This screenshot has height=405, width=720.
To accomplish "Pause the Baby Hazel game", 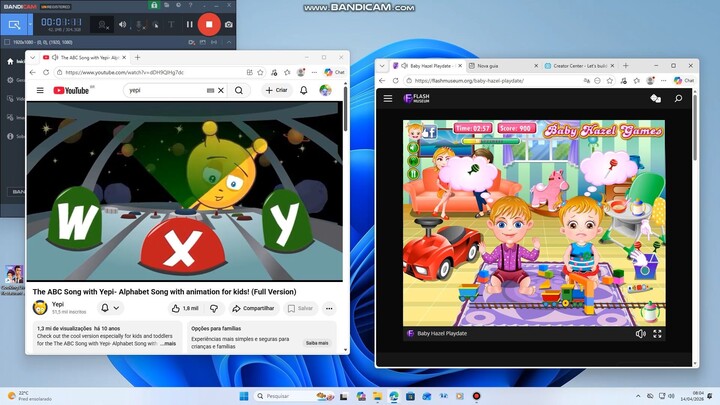I will (x=413, y=174).
